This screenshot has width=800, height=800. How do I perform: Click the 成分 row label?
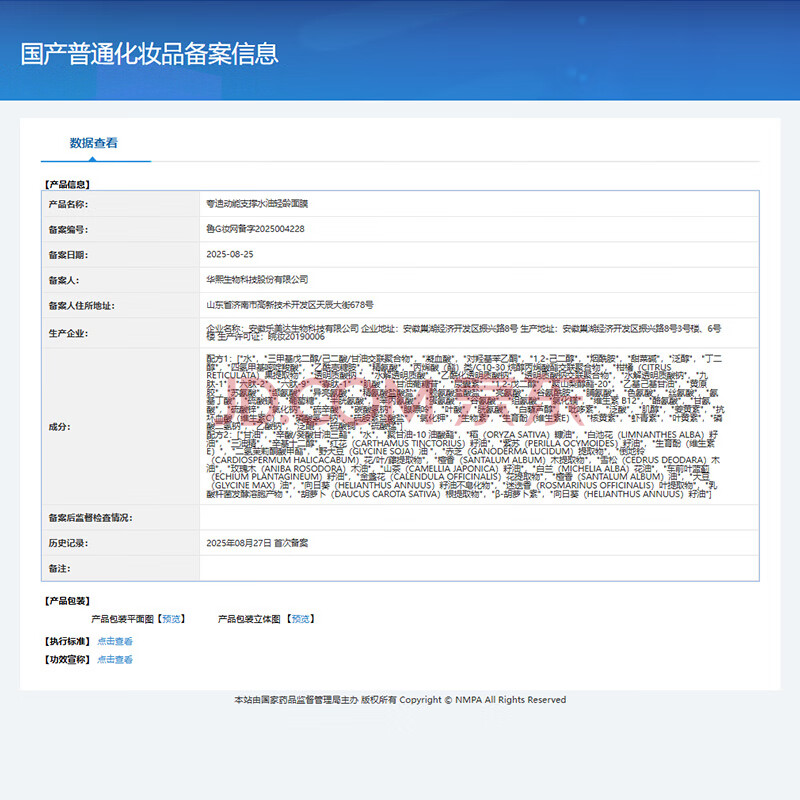(x=60, y=427)
